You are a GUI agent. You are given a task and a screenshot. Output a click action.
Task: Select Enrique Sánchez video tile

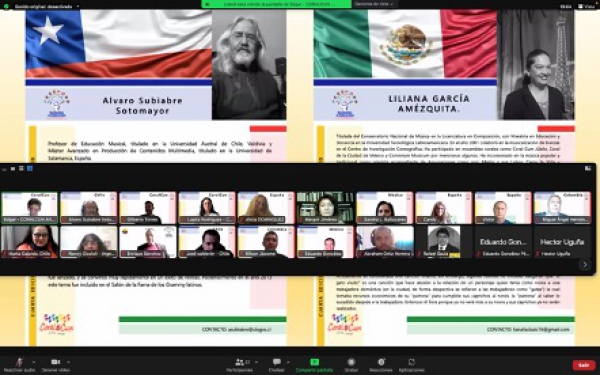[x=148, y=242]
